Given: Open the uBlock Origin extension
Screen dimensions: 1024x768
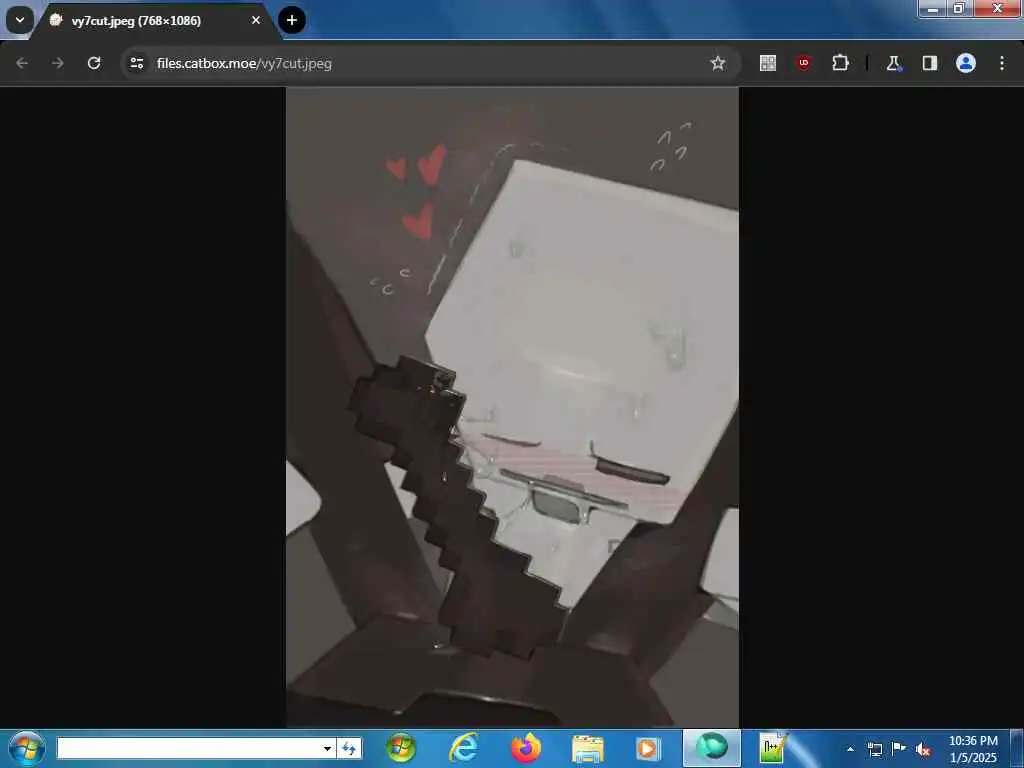Looking at the screenshot, I should click(804, 63).
